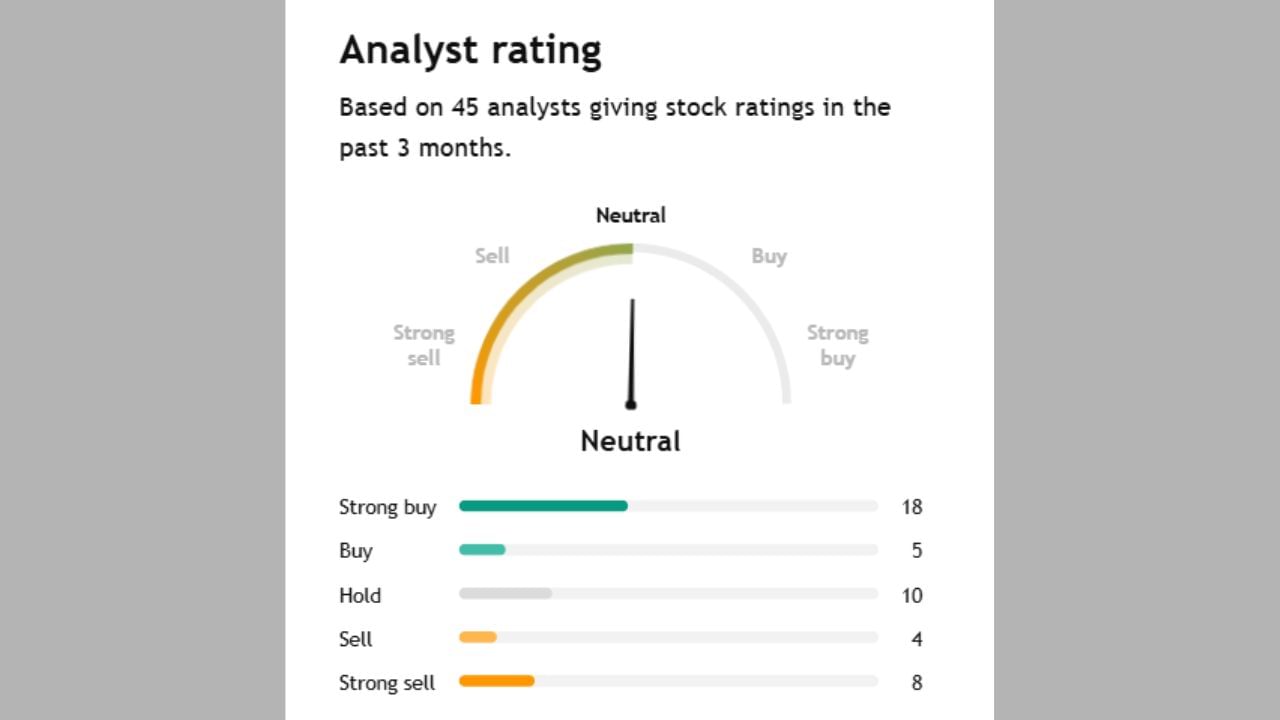Viewport: 1280px width, 720px height.
Task: Select the Hold row label
Action: pos(360,595)
